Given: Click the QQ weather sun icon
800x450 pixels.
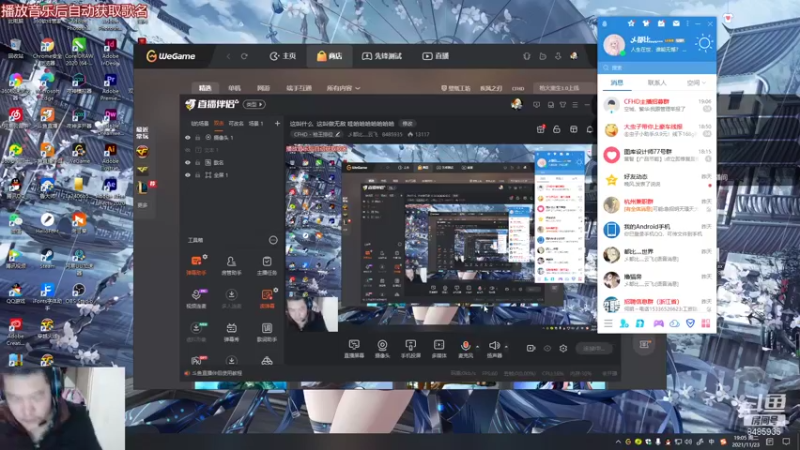Looking at the screenshot, I should (704, 43).
